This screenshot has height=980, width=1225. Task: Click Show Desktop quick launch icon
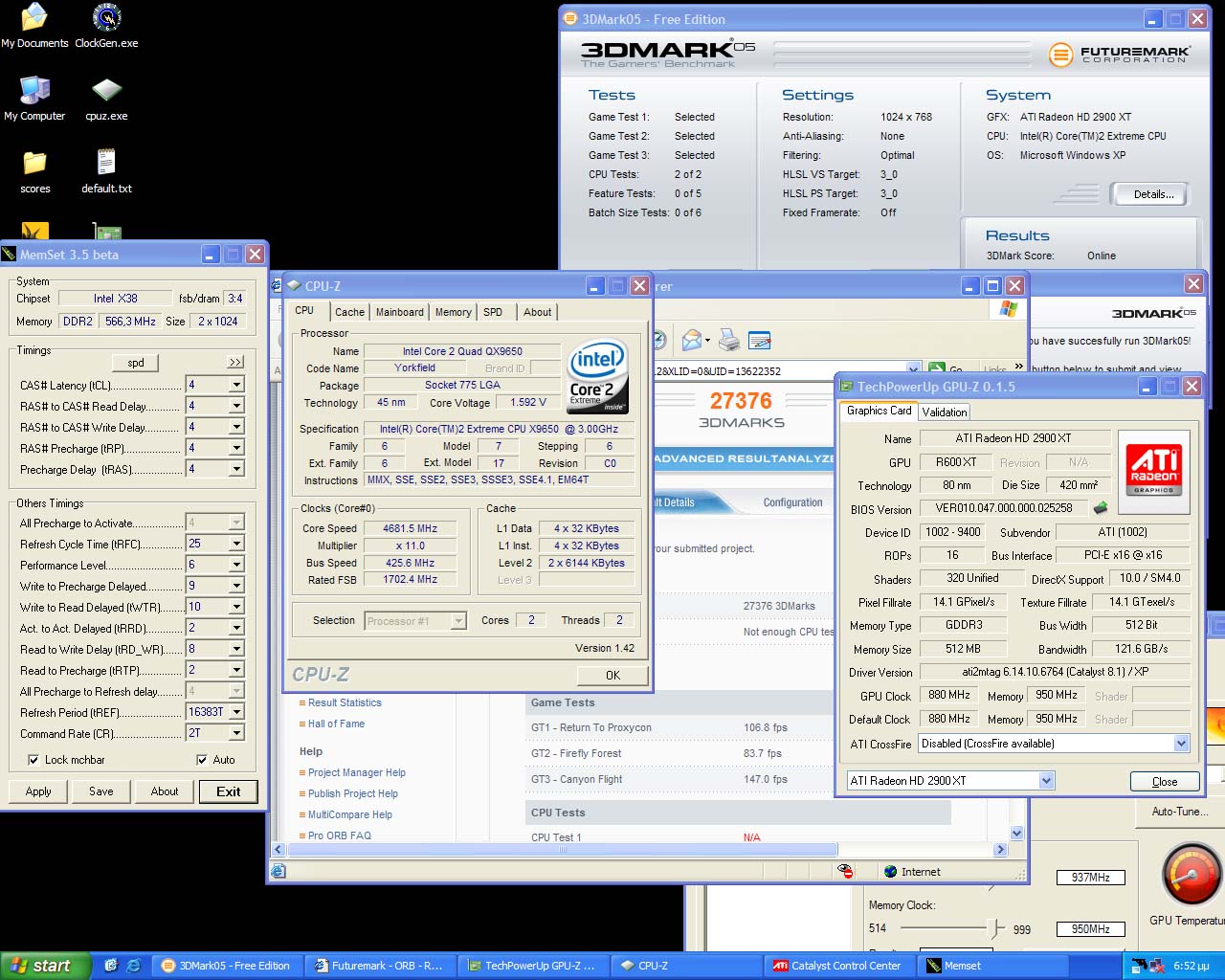click(111, 966)
